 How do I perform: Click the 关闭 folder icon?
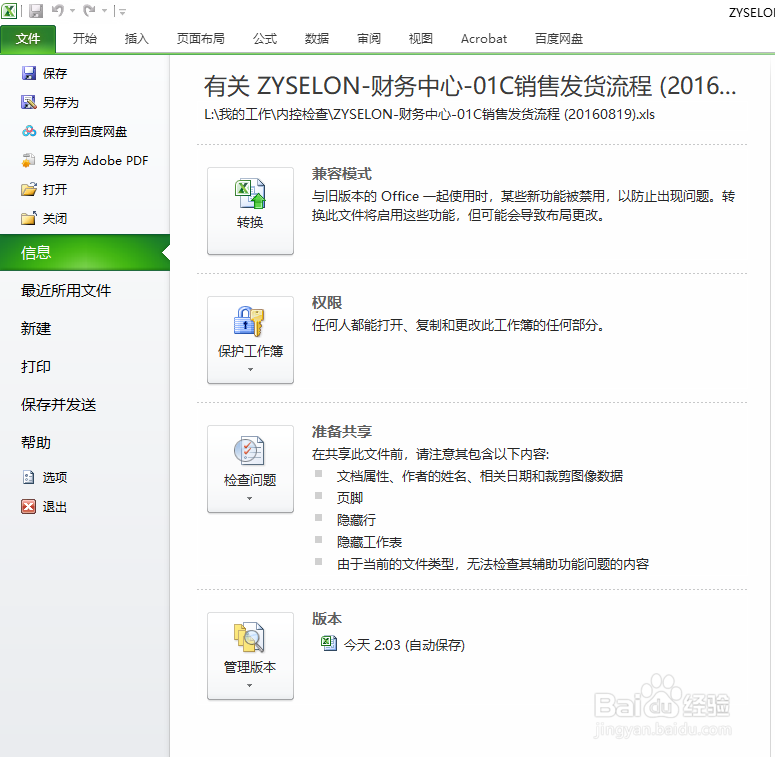point(29,218)
